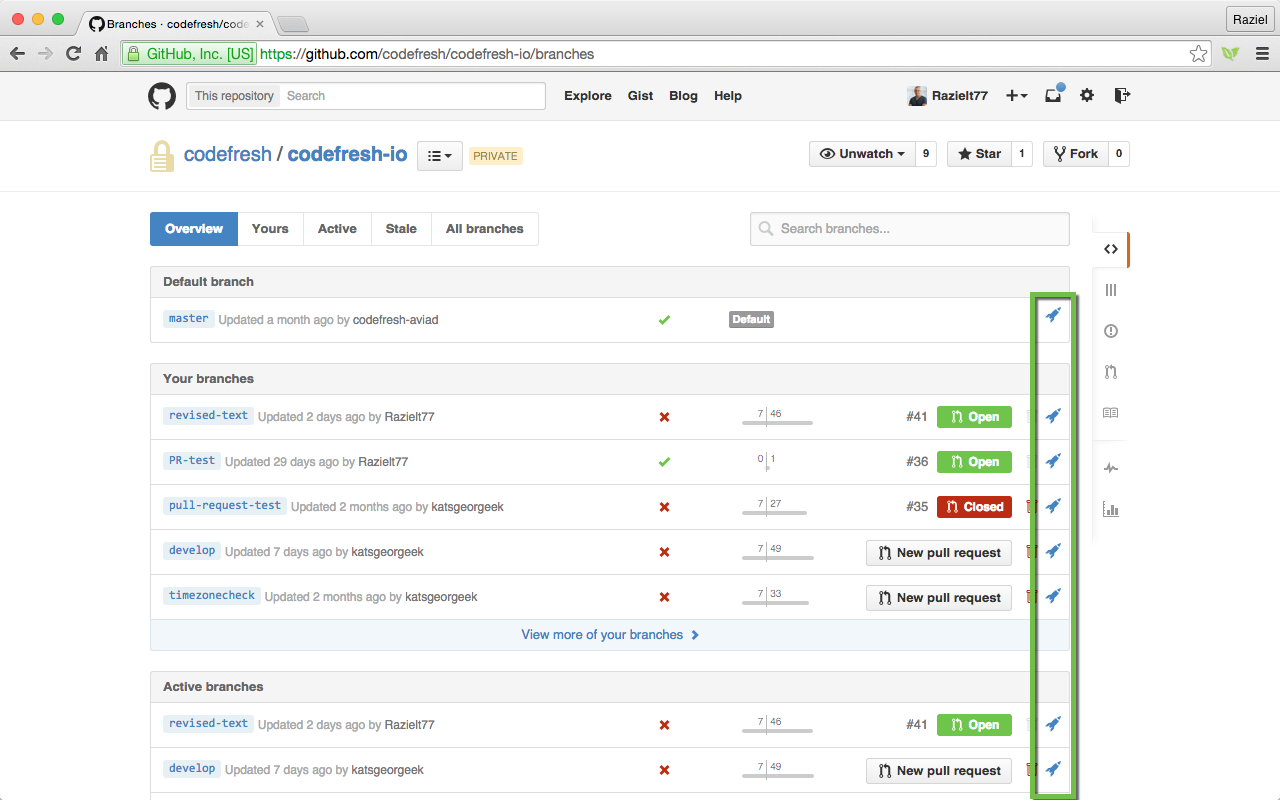Open the Unwatch dropdown

(x=862, y=154)
